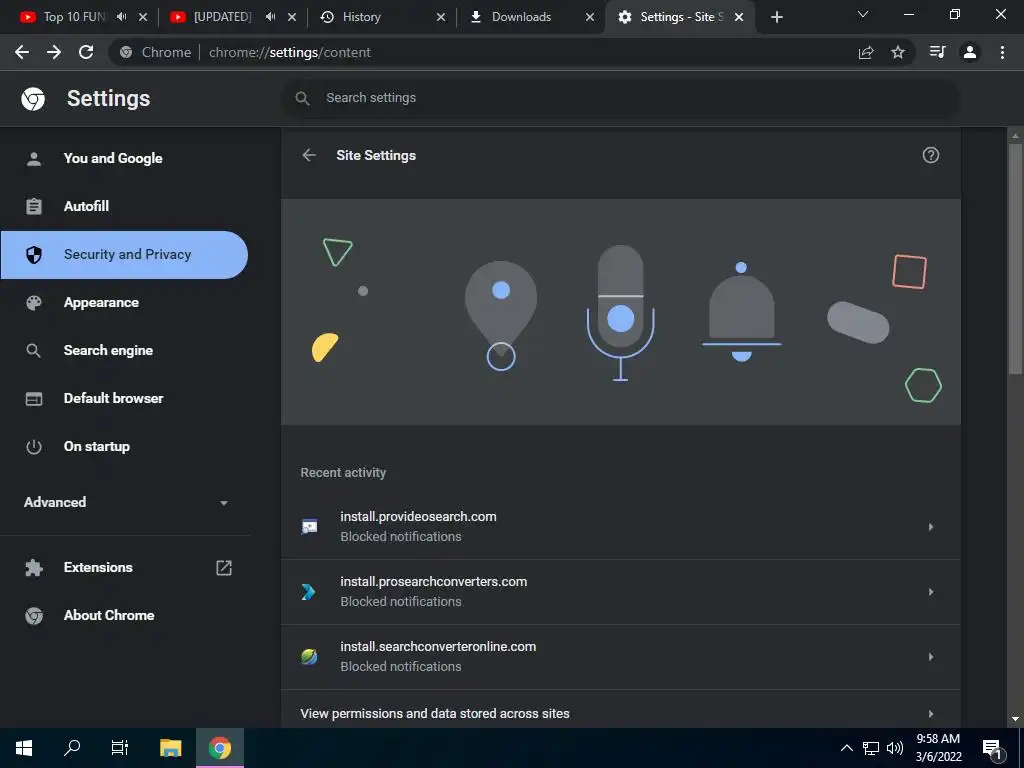
Task: Close the Settings tab
Action: 739,17
